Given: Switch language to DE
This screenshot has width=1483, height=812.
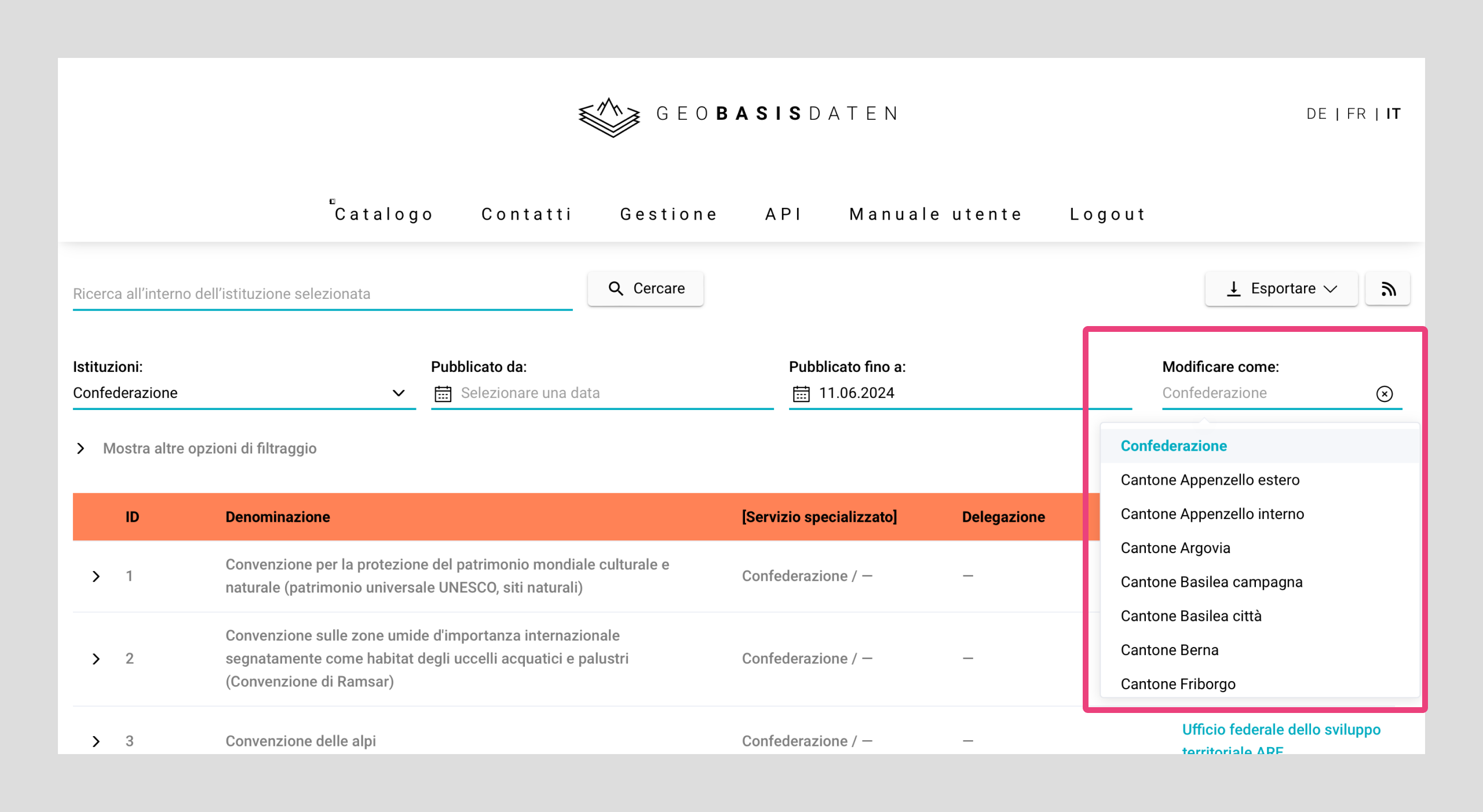Looking at the screenshot, I should click(x=1316, y=114).
